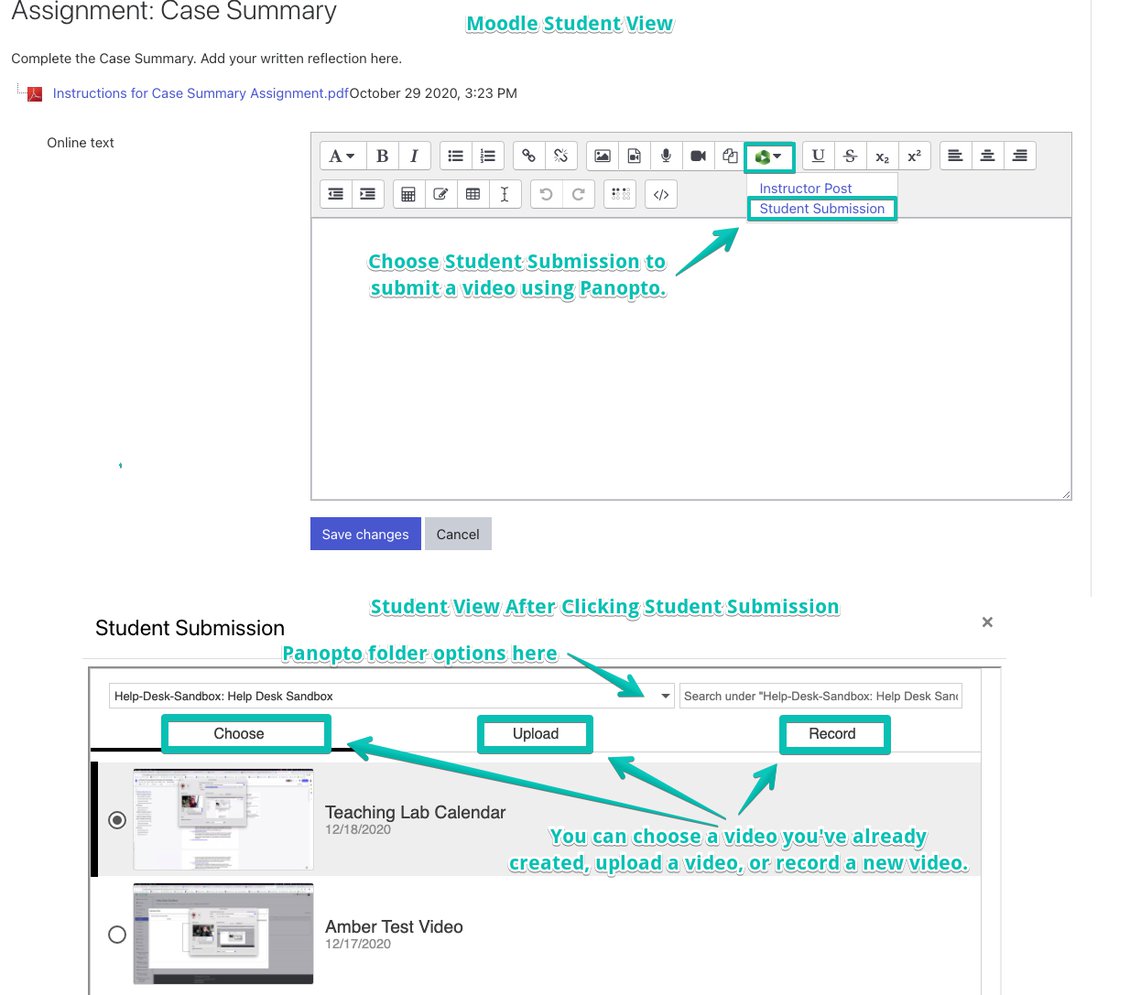Open the paragraph styles menu
The image size is (1130, 995).
click(x=342, y=156)
